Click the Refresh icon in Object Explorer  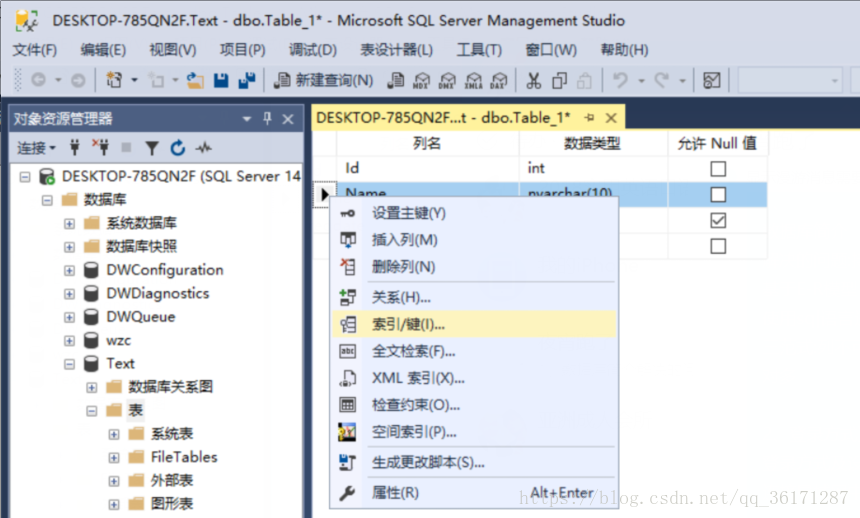(177, 147)
